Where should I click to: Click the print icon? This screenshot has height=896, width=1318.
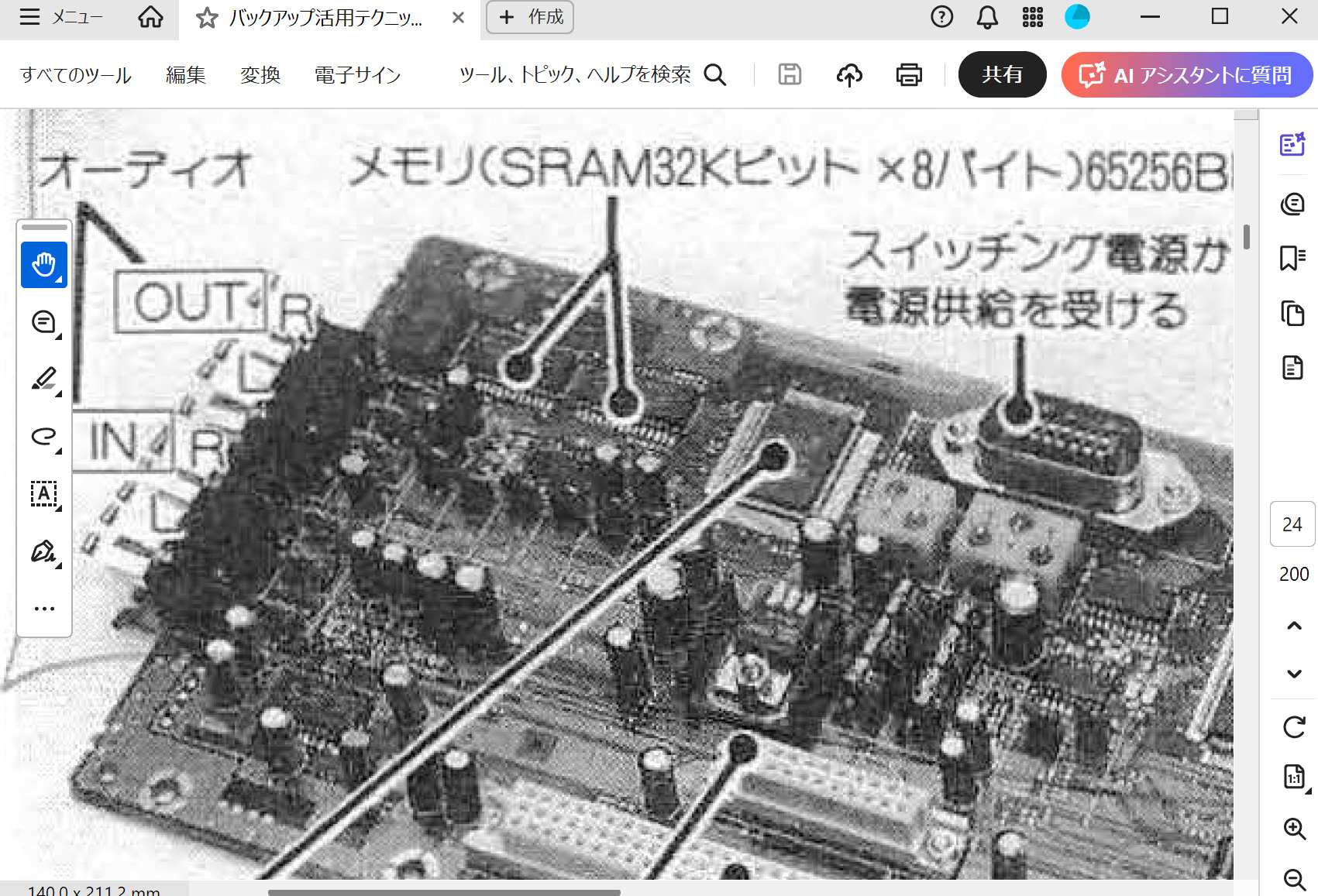[x=909, y=75]
